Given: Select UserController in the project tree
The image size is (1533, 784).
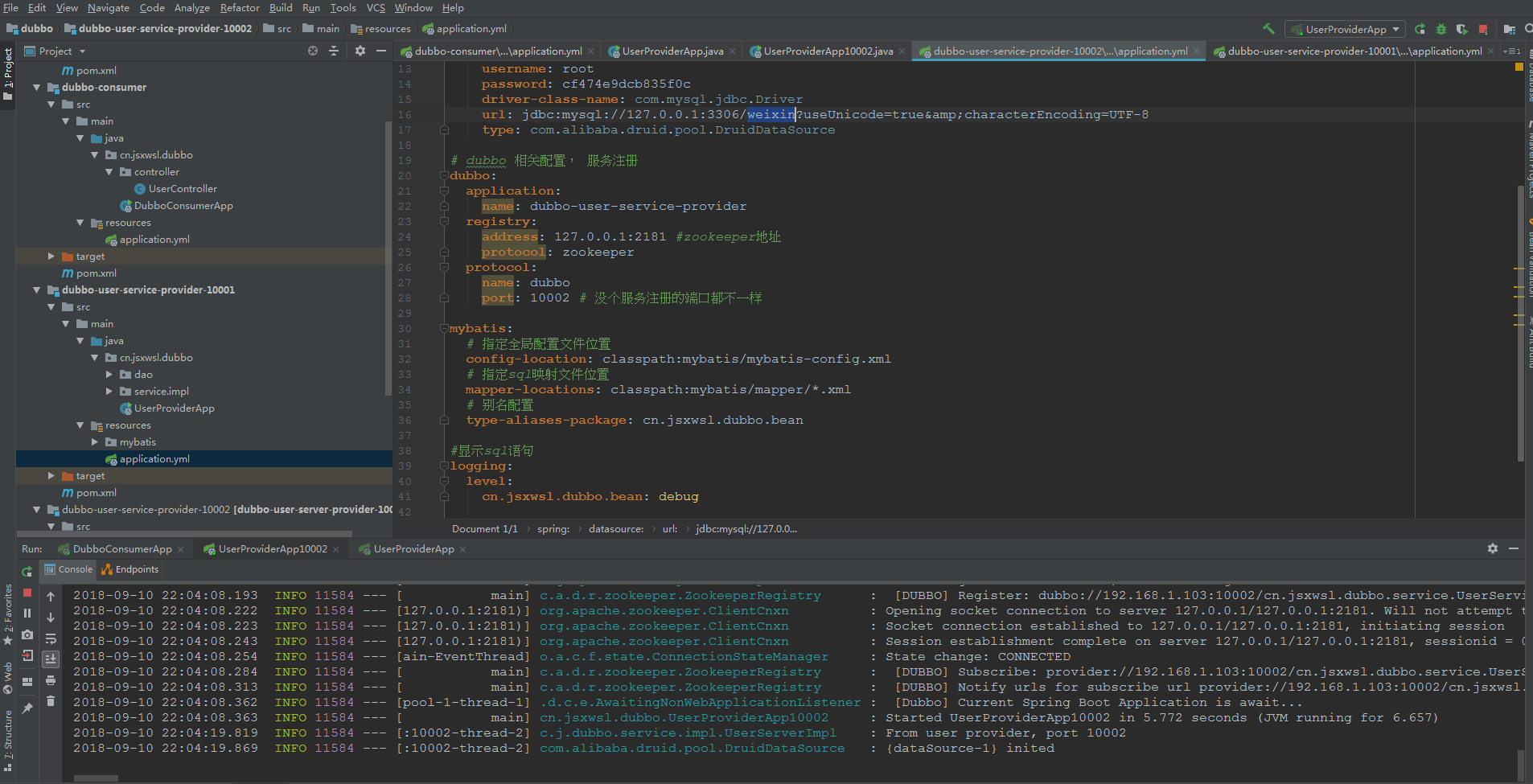Looking at the screenshot, I should [x=183, y=189].
